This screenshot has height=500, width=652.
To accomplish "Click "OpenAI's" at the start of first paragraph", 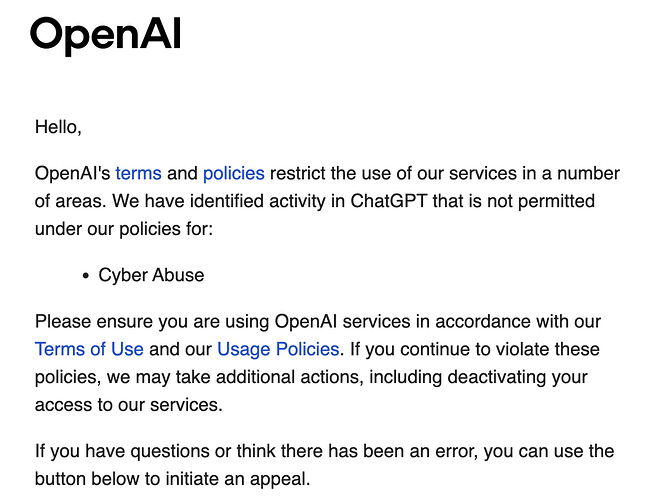I will (72, 173).
